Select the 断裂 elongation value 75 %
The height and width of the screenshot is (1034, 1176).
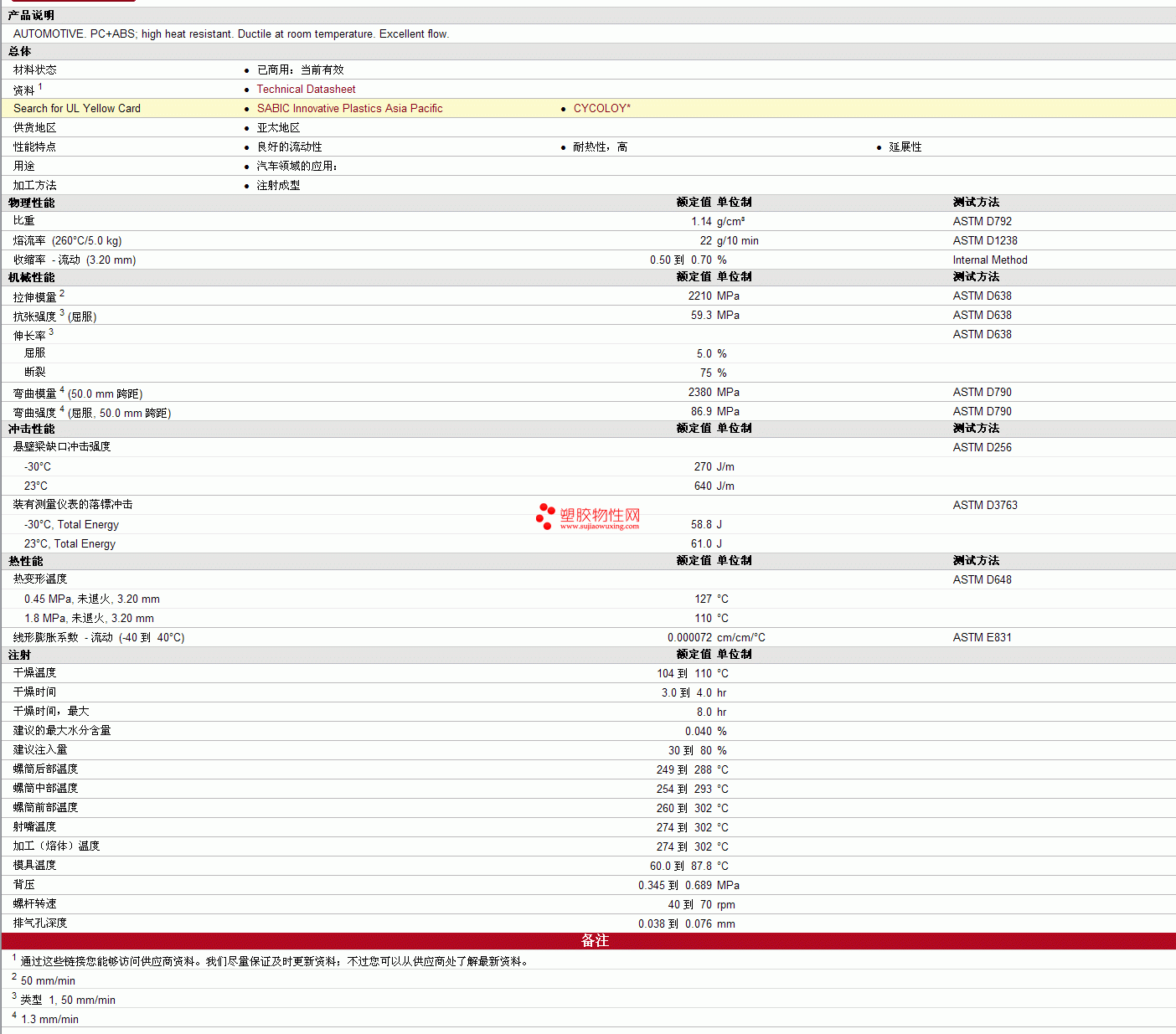[713, 373]
